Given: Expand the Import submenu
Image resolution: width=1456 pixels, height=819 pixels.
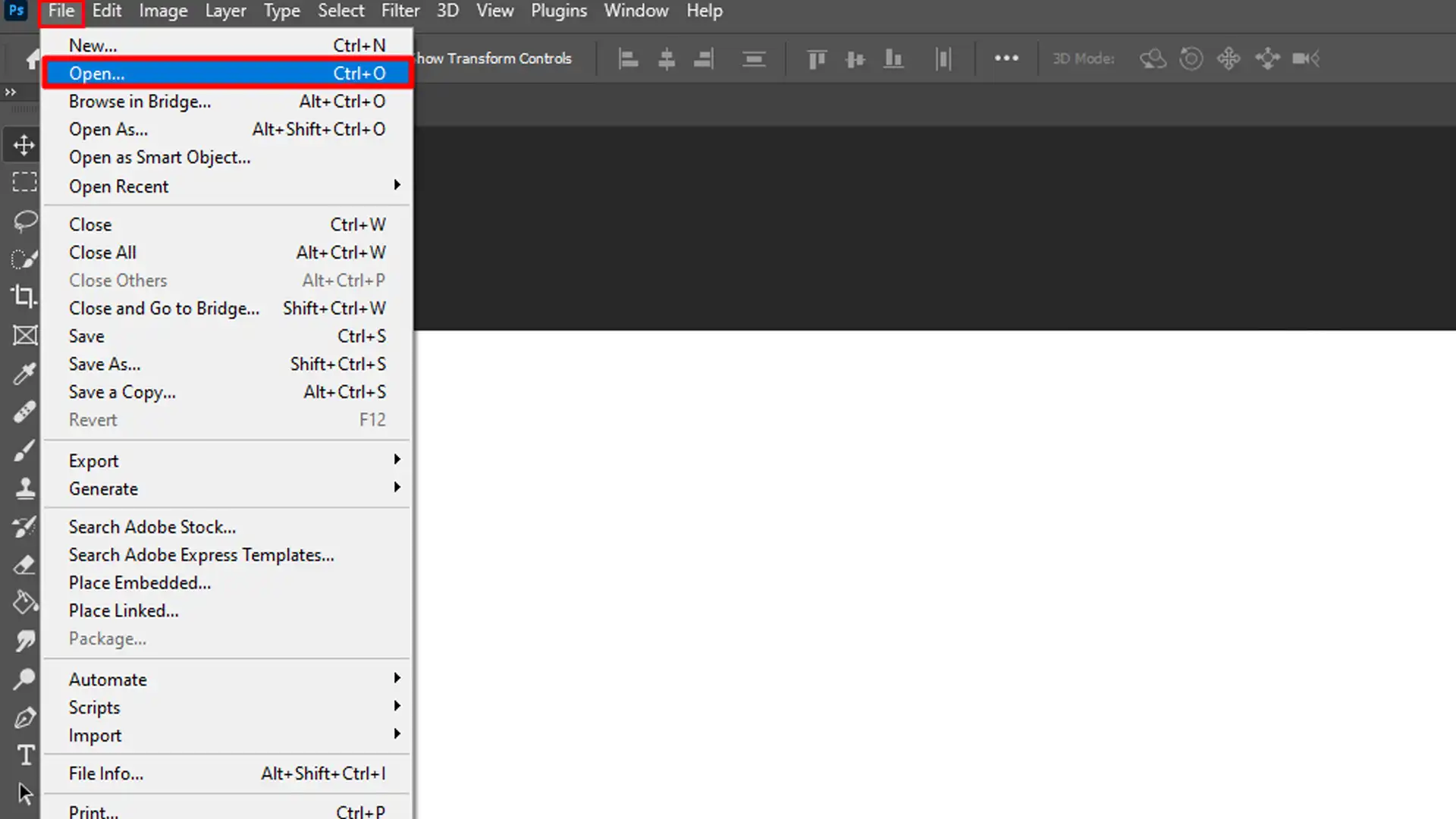Looking at the screenshot, I should coord(227,735).
